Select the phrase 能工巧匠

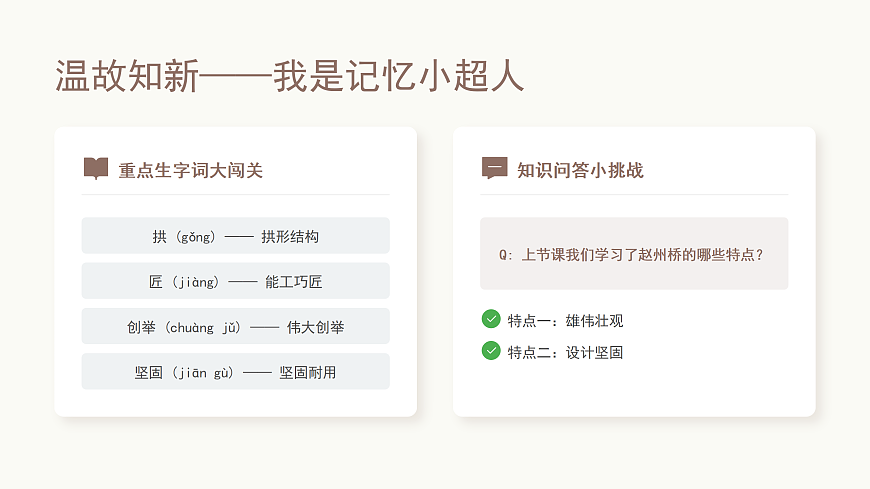294,282
